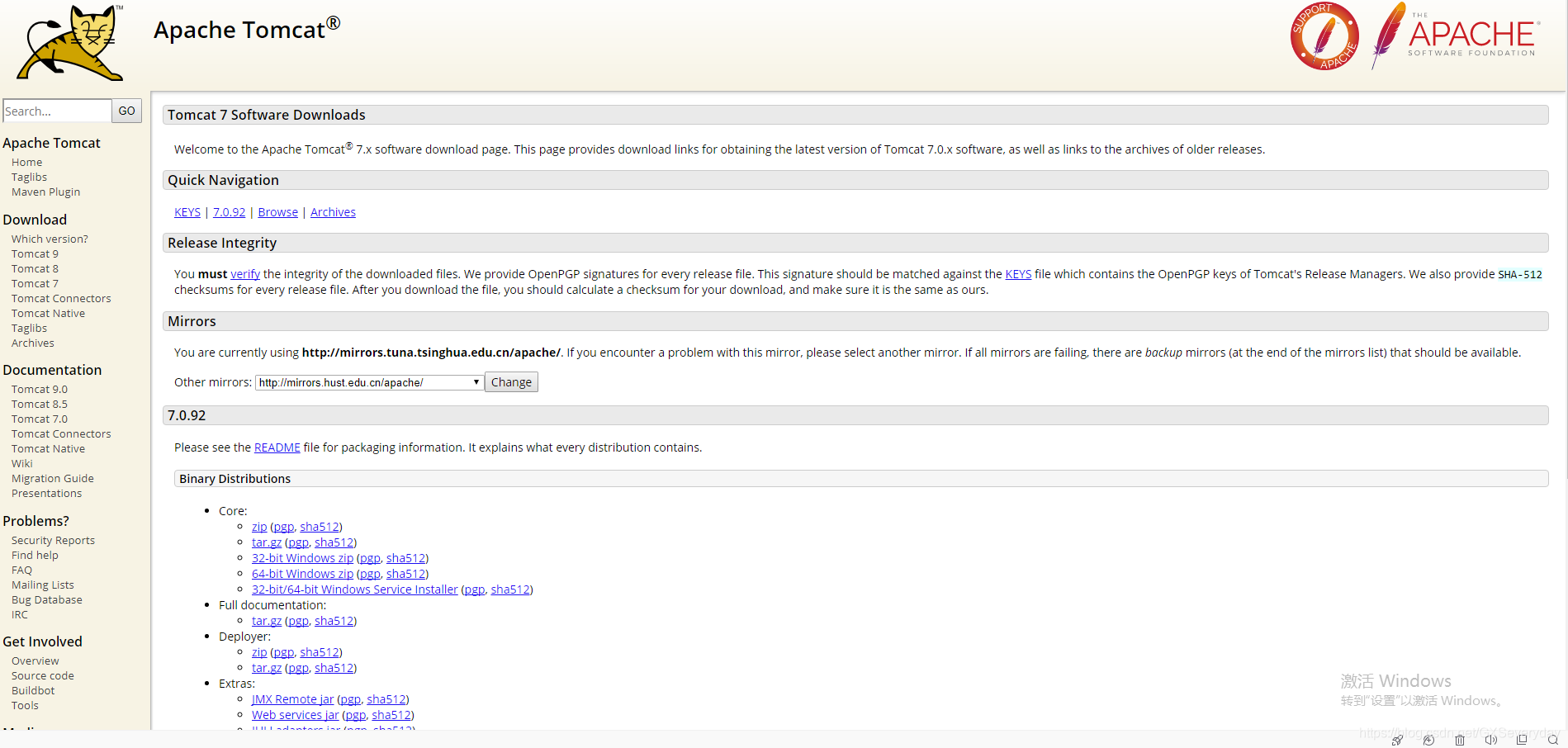
Task: Download the Deployer tar.gz
Action: click(x=267, y=668)
